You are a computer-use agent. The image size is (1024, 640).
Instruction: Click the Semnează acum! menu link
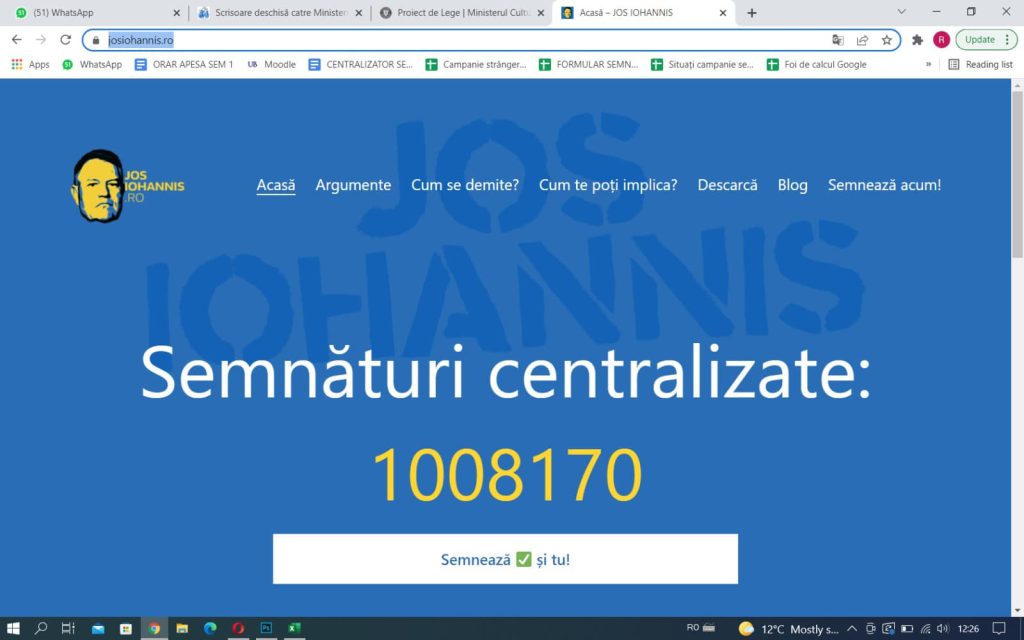(x=885, y=185)
